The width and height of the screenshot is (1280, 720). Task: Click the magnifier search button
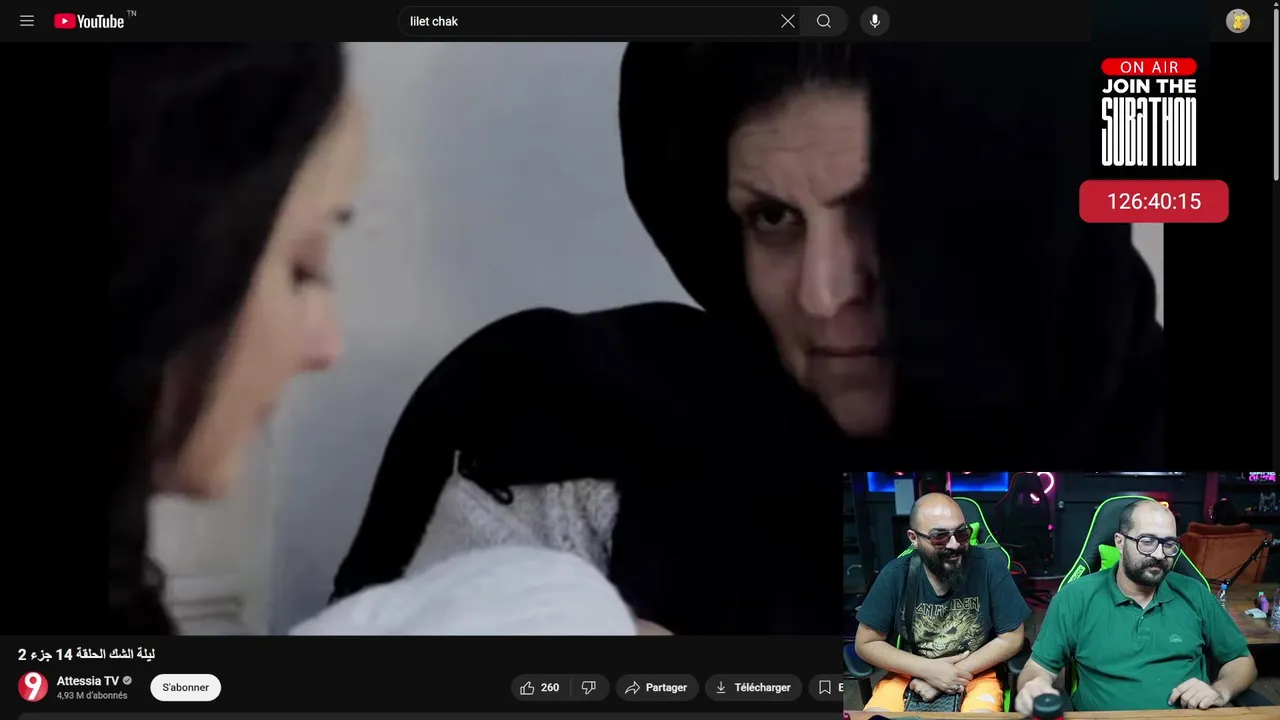[x=824, y=21]
